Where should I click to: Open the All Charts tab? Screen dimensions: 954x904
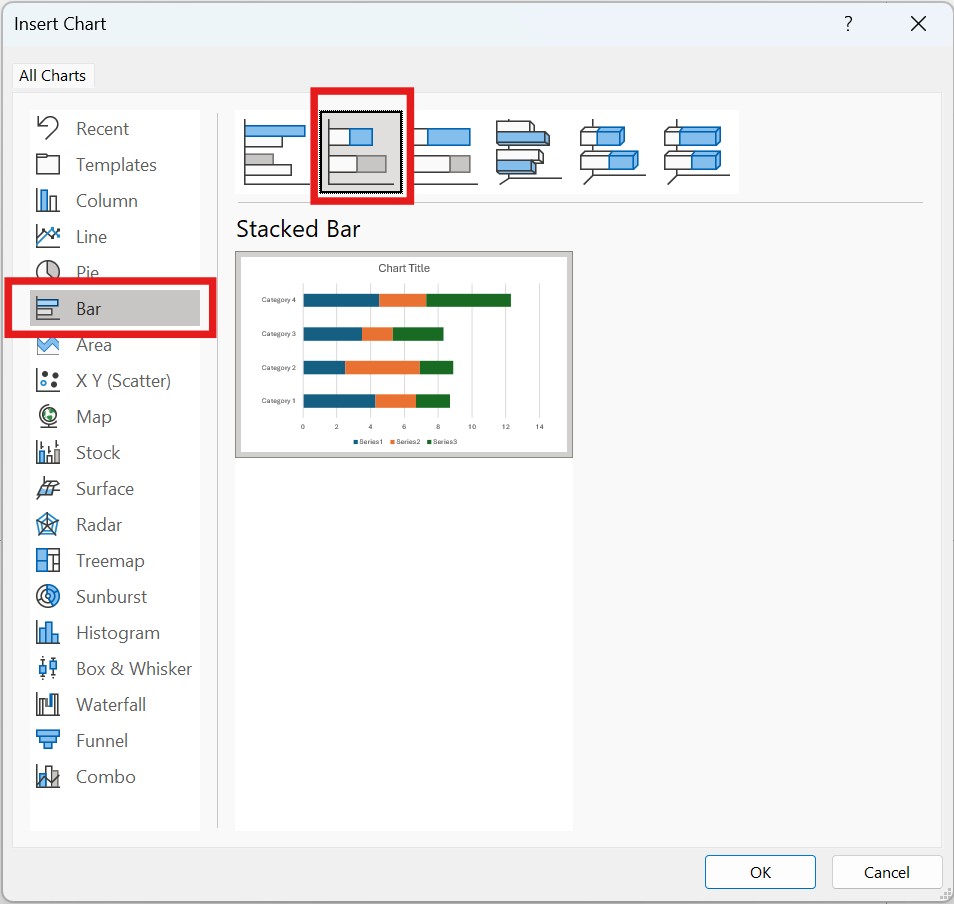click(52, 75)
